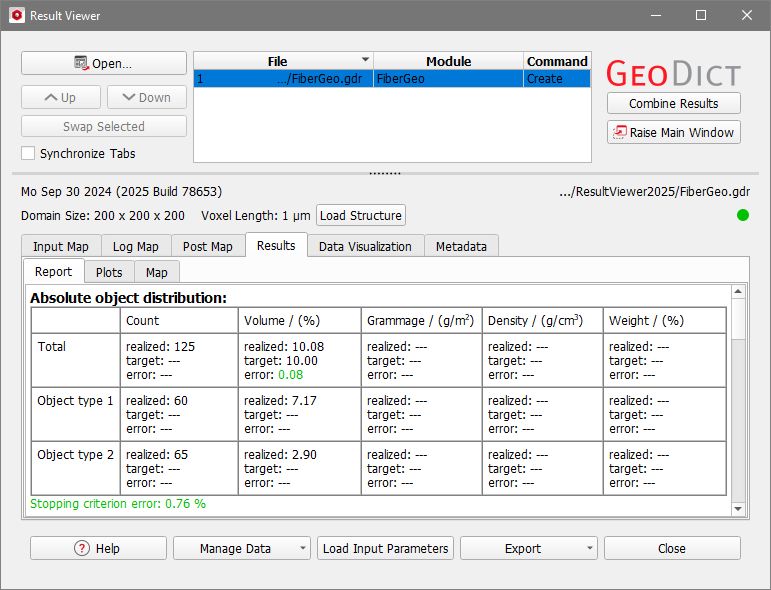Click the GeoDict app icon in title bar
Viewport: 771px width, 590px height.
coord(17,15)
